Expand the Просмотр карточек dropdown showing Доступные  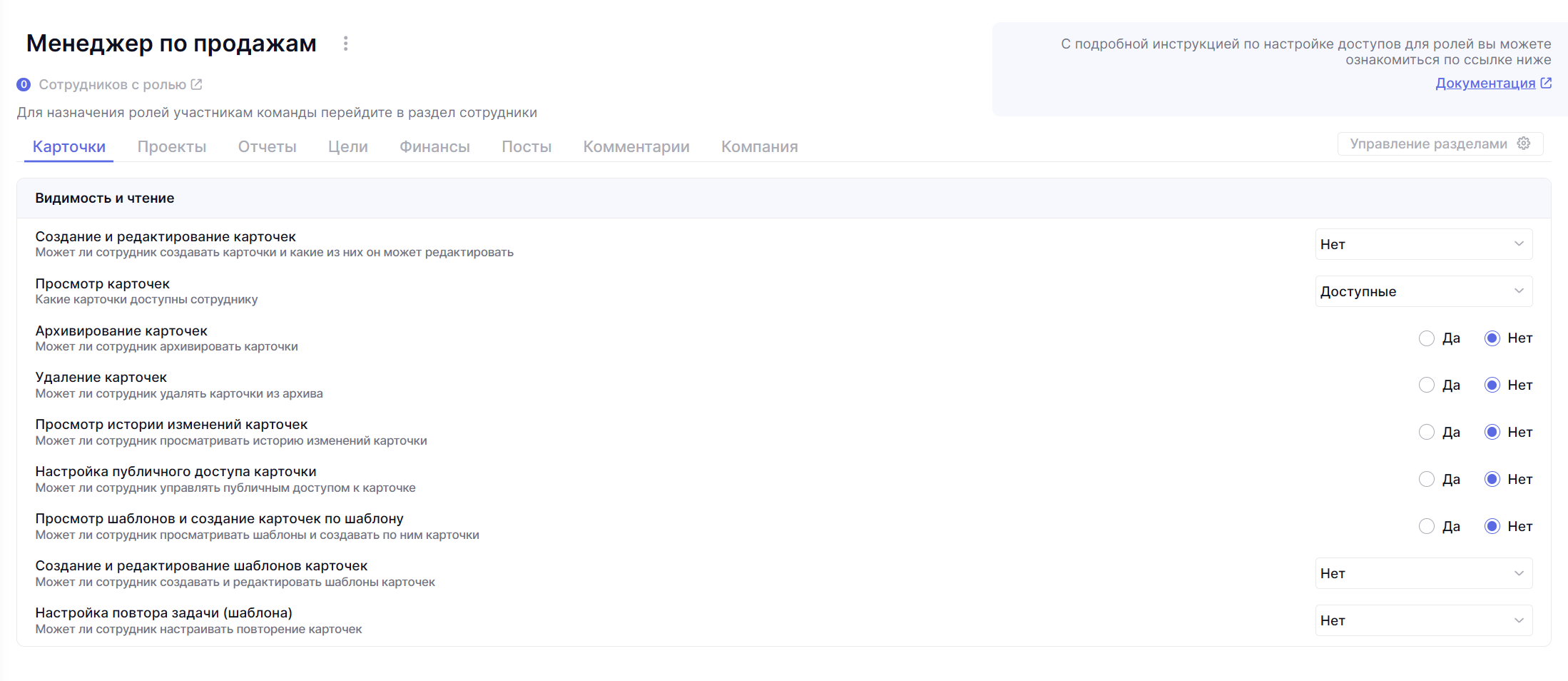[x=1423, y=291]
